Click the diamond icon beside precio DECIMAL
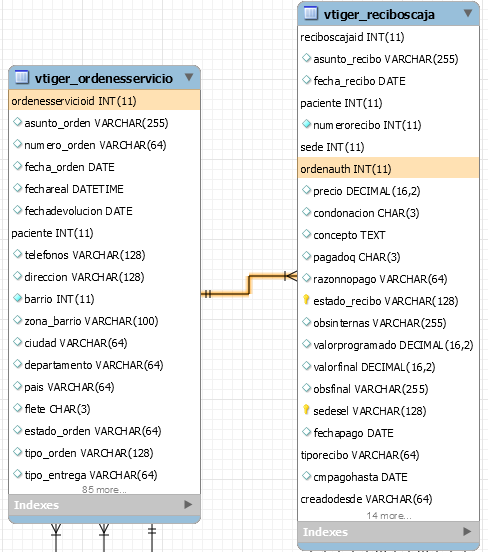 click(x=306, y=190)
